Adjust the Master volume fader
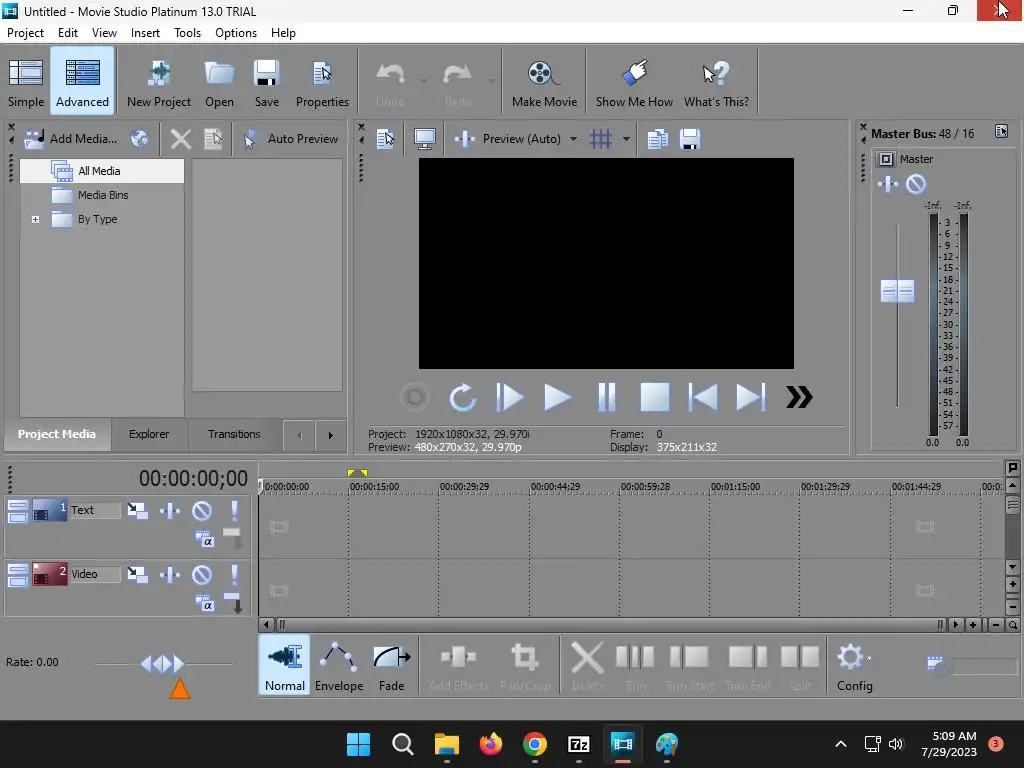The image size is (1024, 768). click(897, 291)
